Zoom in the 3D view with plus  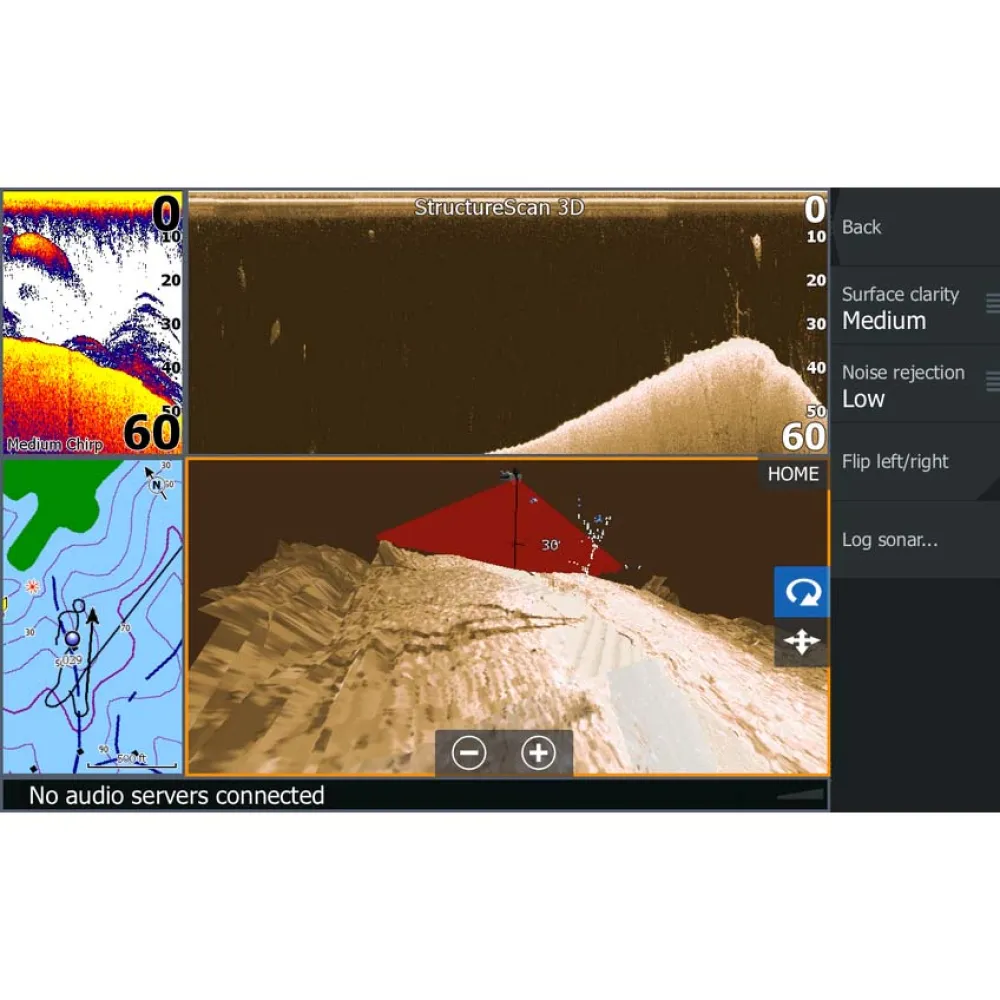pos(538,753)
